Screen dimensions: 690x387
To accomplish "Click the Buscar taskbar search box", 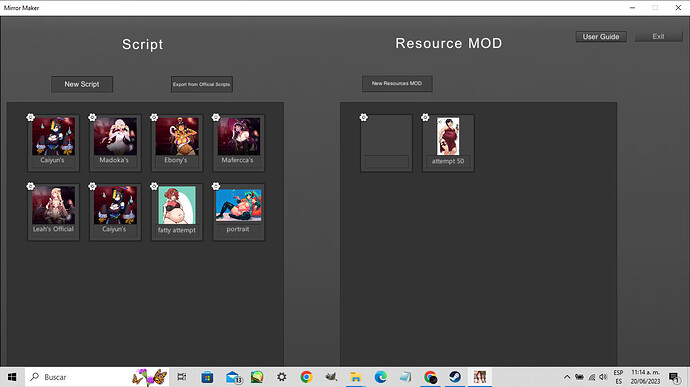I will pyautogui.click(x=97, y=377).
